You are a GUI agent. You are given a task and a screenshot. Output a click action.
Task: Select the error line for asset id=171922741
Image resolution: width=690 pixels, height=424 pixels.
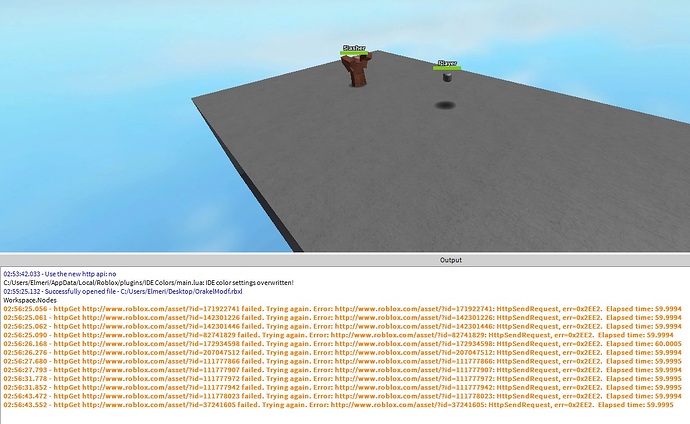[342, 309]
